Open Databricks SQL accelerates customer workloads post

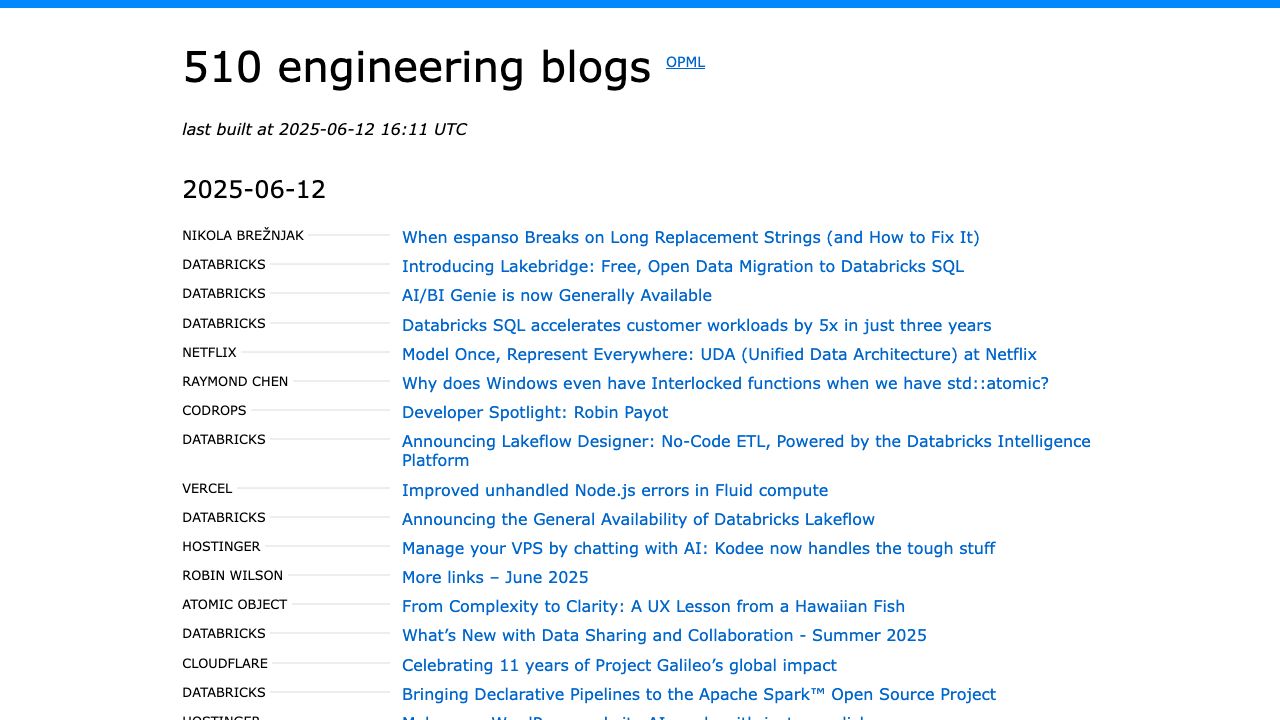(696, 326)
